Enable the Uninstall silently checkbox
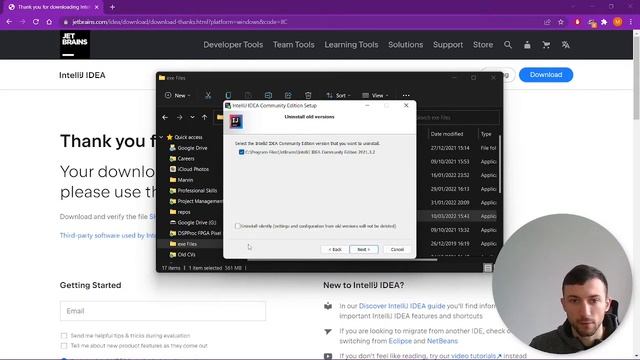 click(x=238, y=226)
